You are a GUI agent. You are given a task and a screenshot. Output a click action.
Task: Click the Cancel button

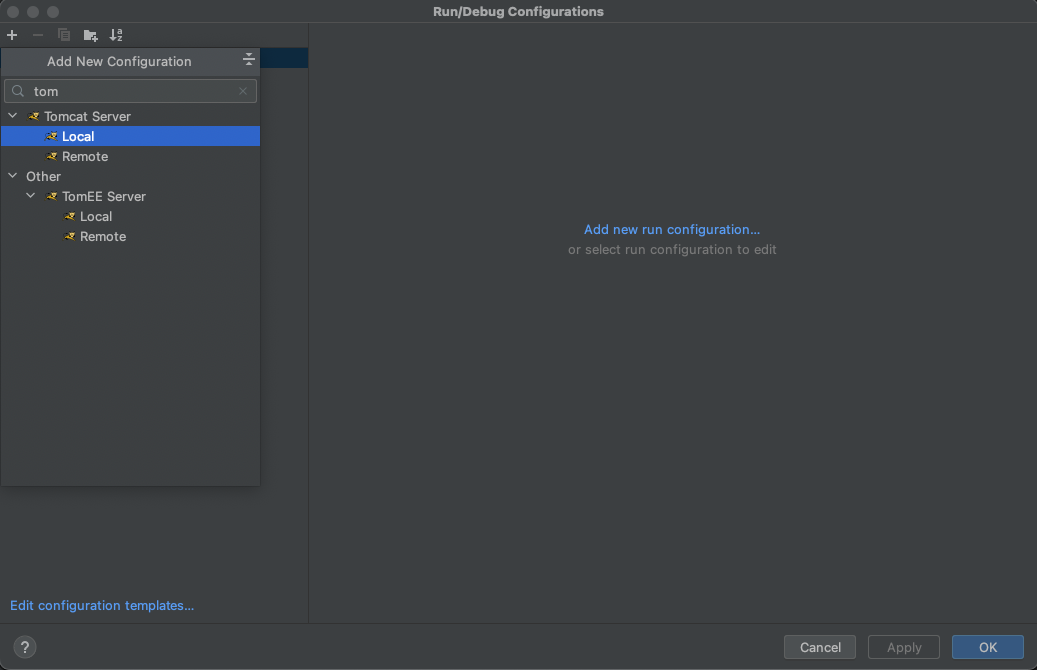(x=820, y=648)
